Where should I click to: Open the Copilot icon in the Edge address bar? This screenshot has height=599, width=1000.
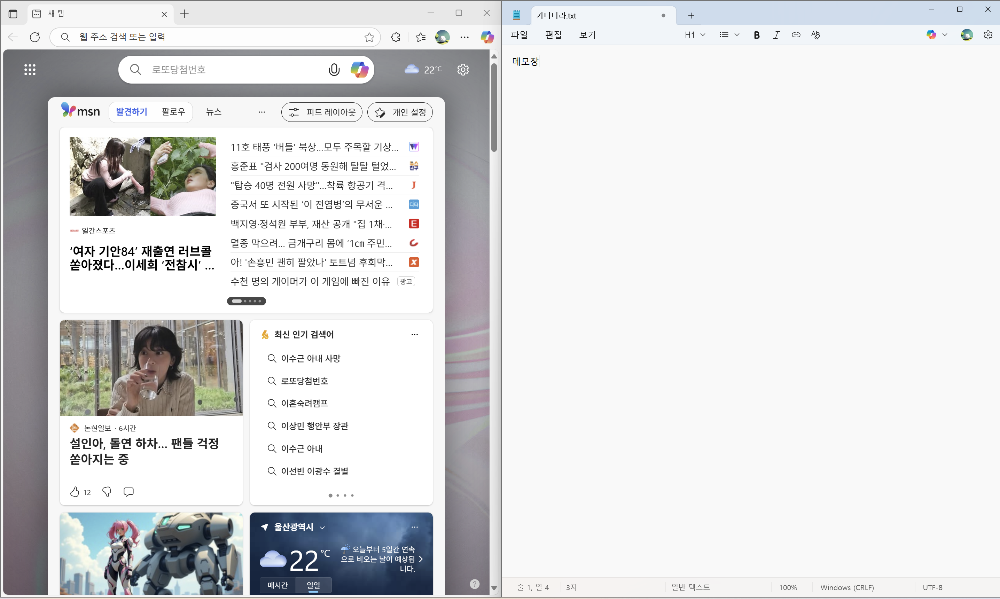tap(486, 35)
